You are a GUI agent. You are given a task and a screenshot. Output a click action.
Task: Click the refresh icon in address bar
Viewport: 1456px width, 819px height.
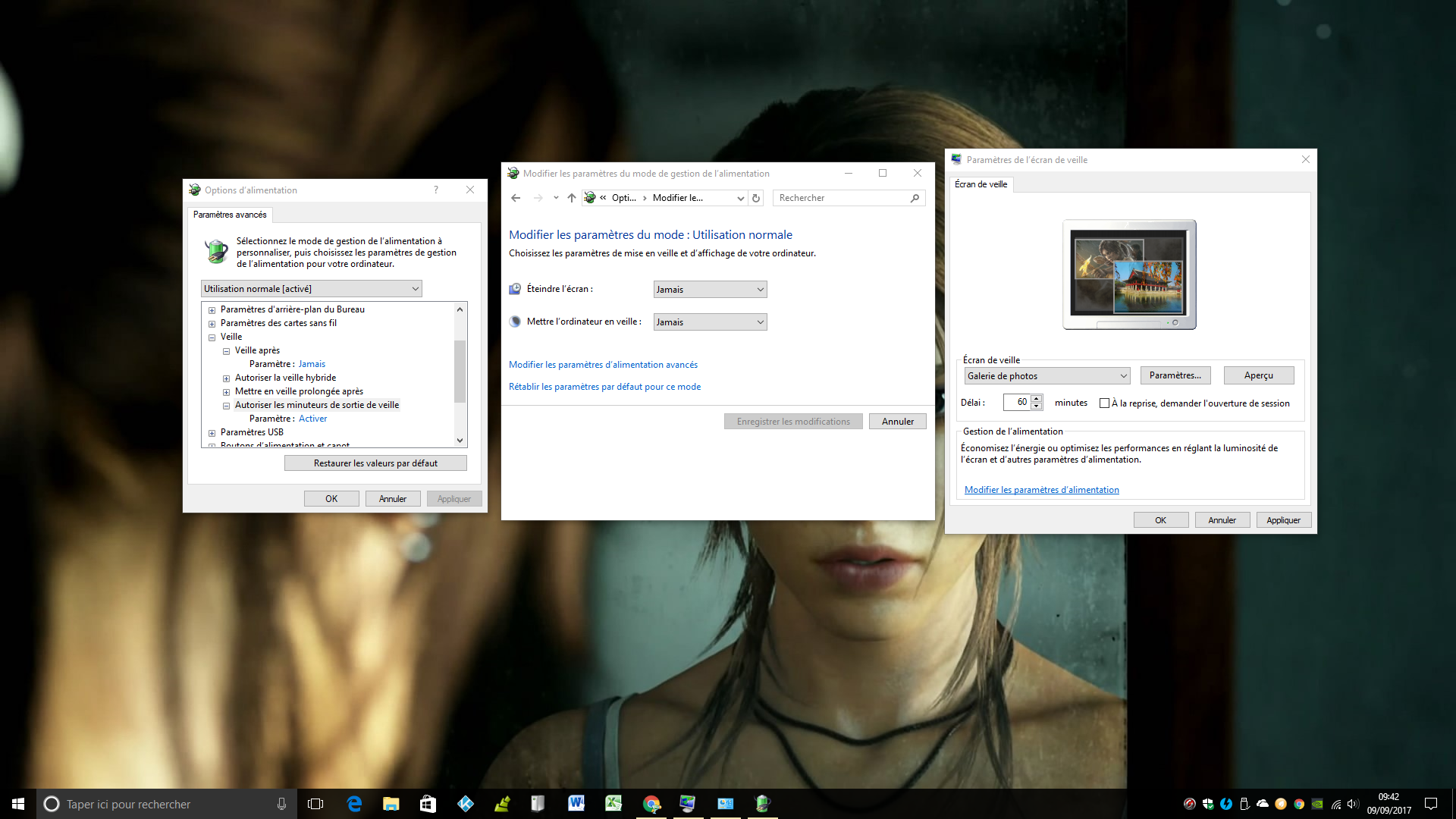(x=755, y=198)
